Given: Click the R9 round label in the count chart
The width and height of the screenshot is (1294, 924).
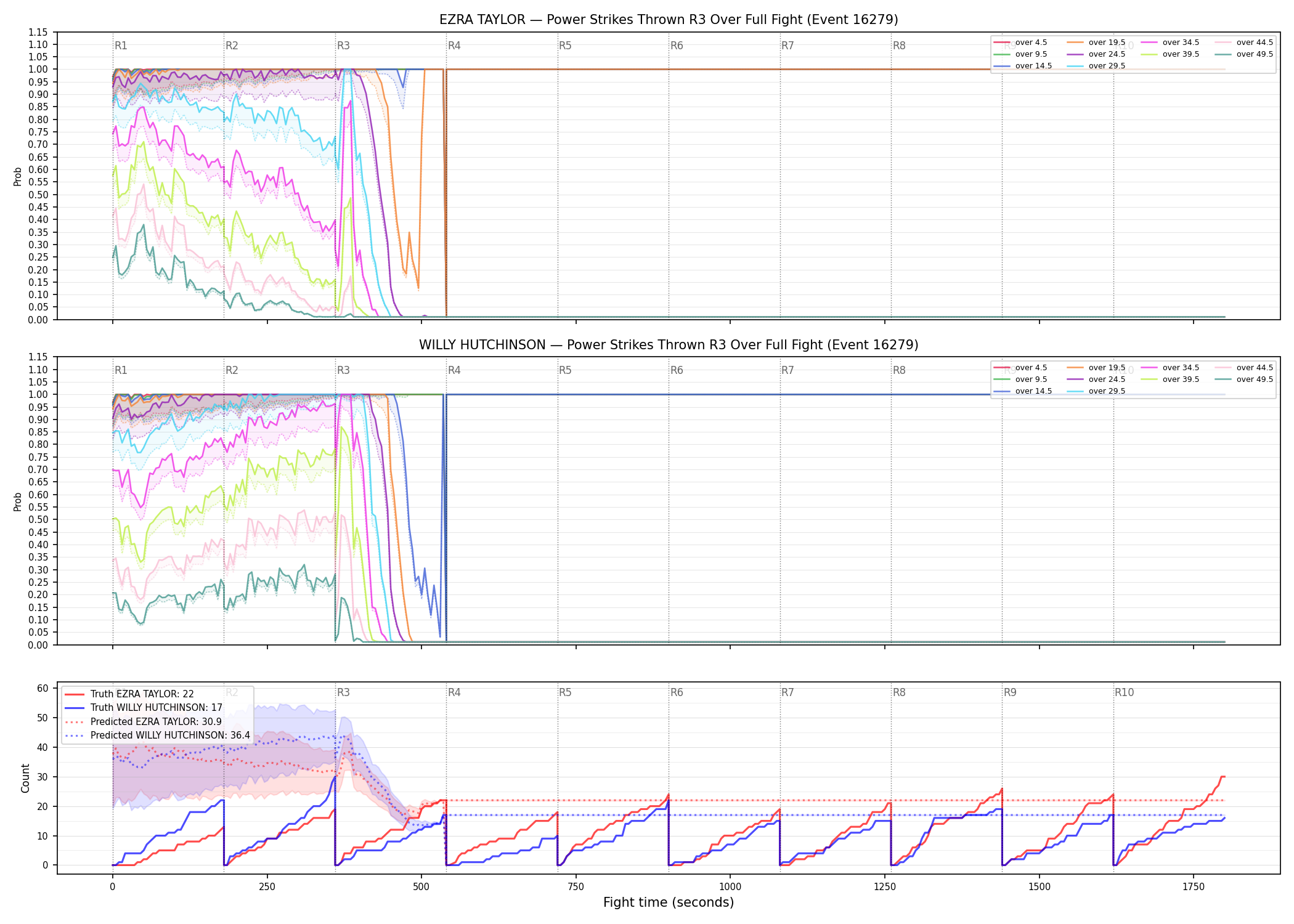Looking at the screenshot, I should point(1010,692).
